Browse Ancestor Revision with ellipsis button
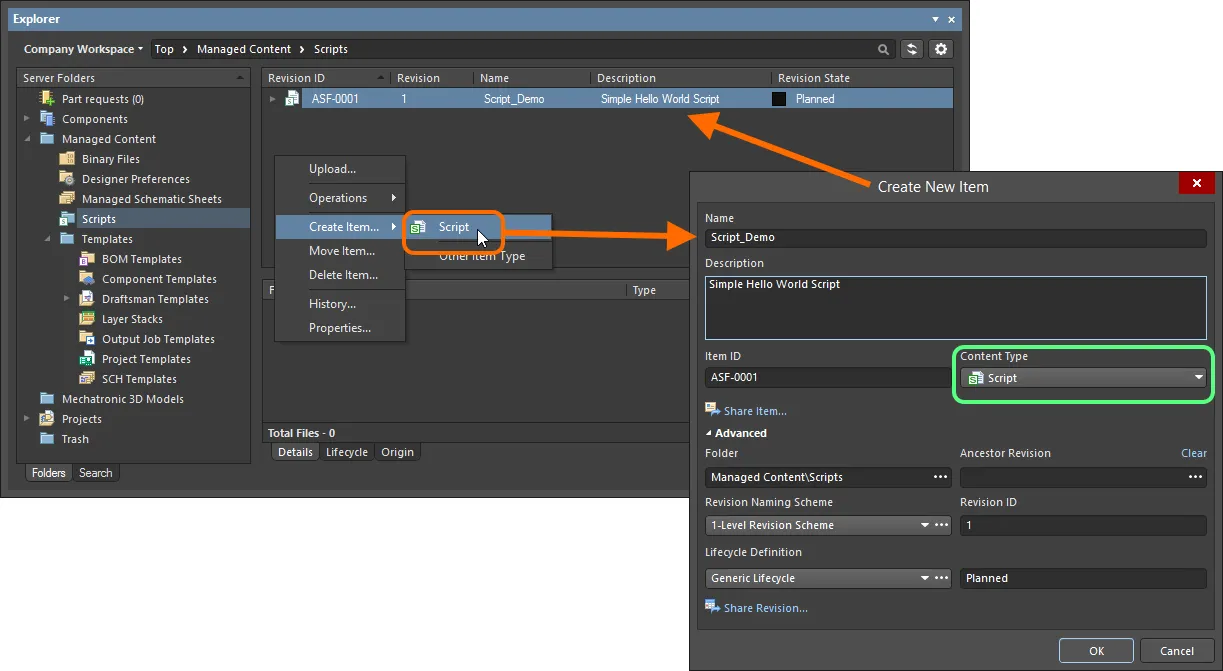Screen dimensions: 1223x671 [x=1196, y=477]
